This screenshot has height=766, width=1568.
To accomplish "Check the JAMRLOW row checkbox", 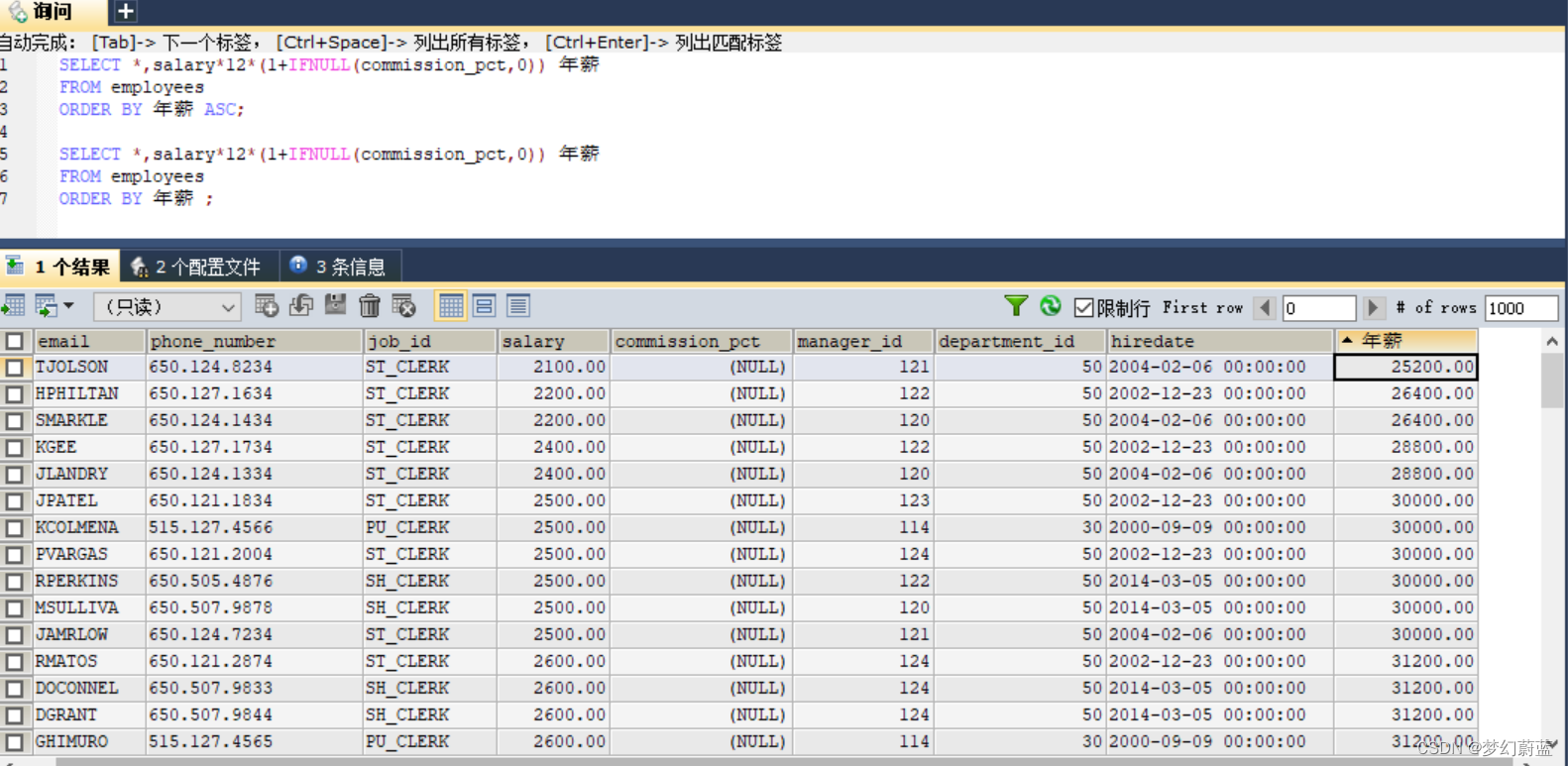I will 15,635.
